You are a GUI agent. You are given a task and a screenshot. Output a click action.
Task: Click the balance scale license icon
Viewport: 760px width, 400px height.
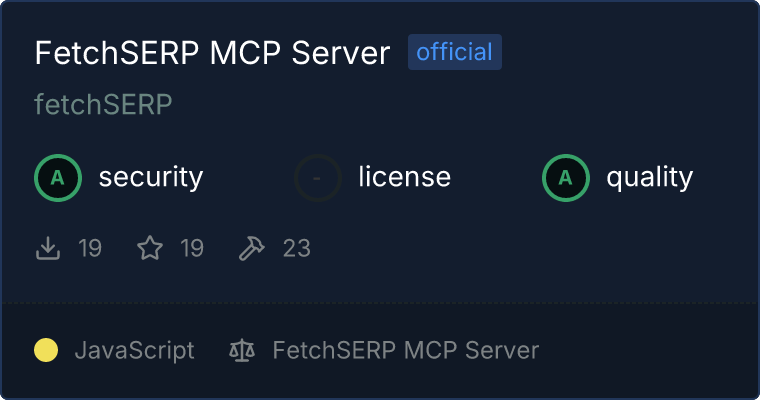(242, 350)
